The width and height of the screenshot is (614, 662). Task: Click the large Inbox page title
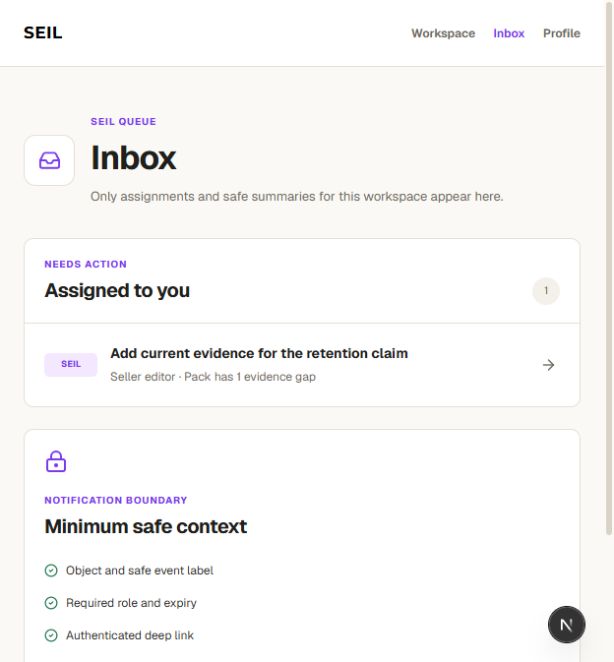[133, 158]
